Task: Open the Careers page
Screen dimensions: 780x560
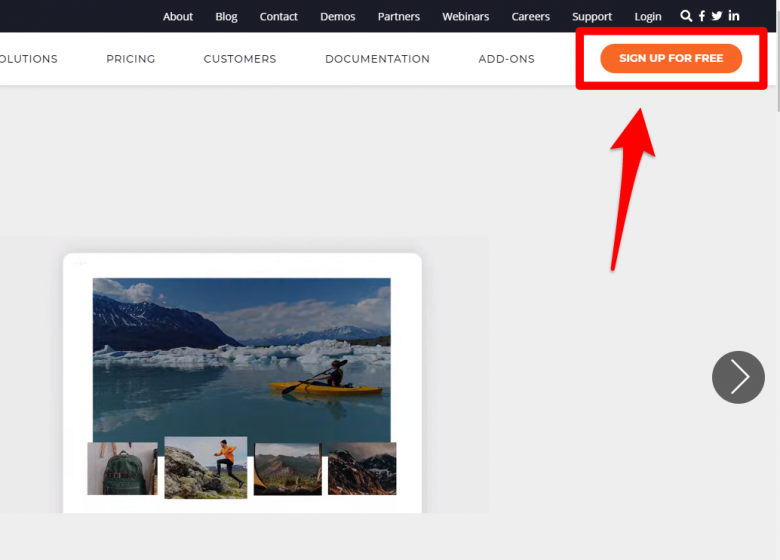Action: pyautogui.click(x=531, y=16)
